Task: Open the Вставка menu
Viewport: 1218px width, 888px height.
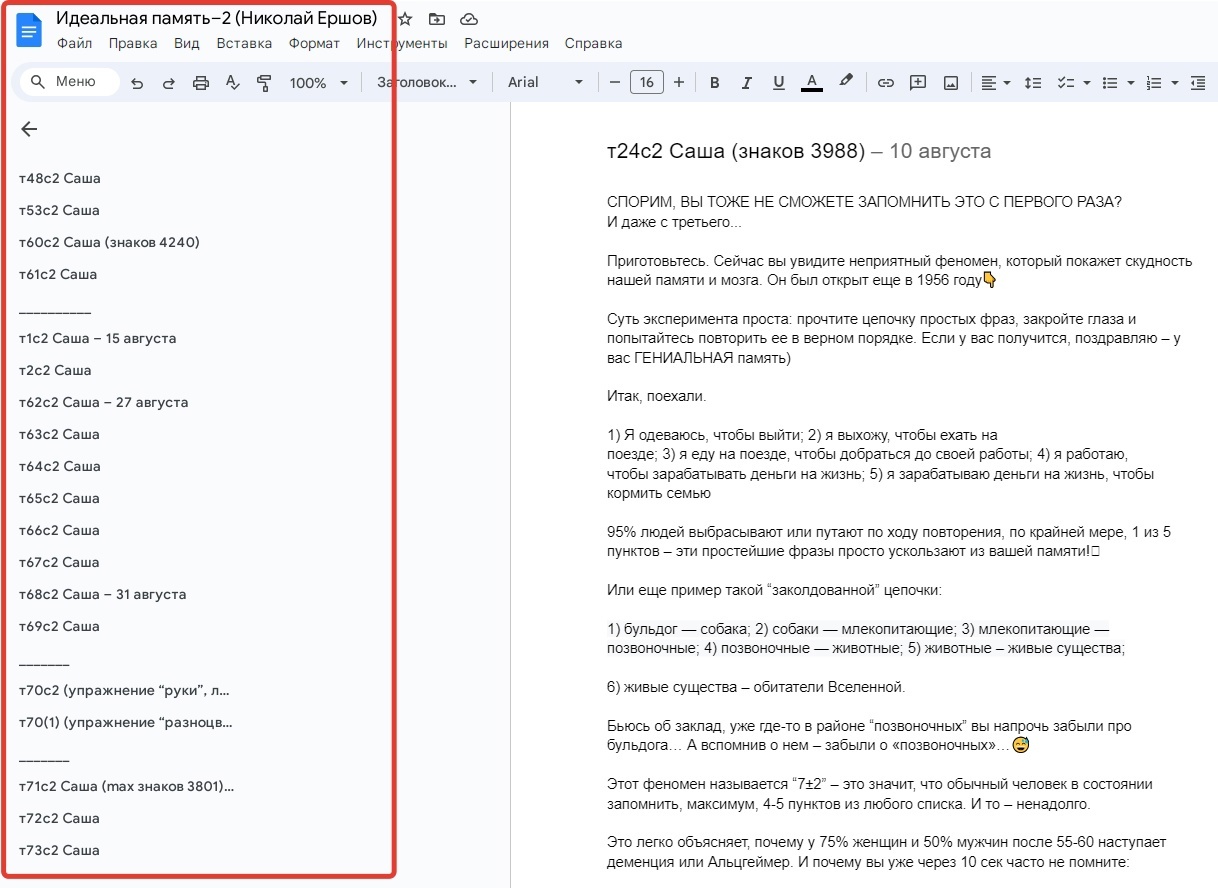Action: (x=244, y=43)
